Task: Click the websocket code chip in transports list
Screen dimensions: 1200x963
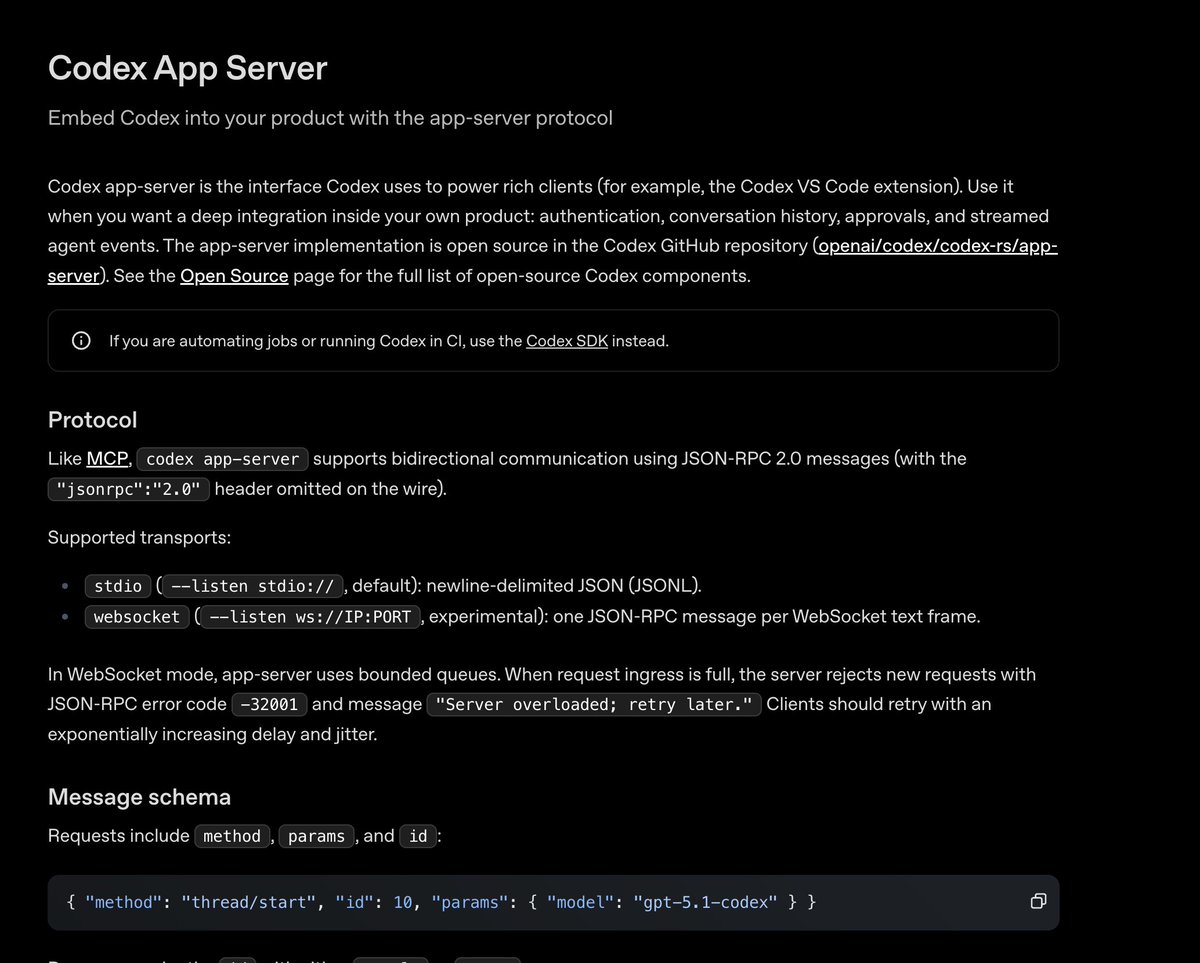Action: (x=137, y=617)
